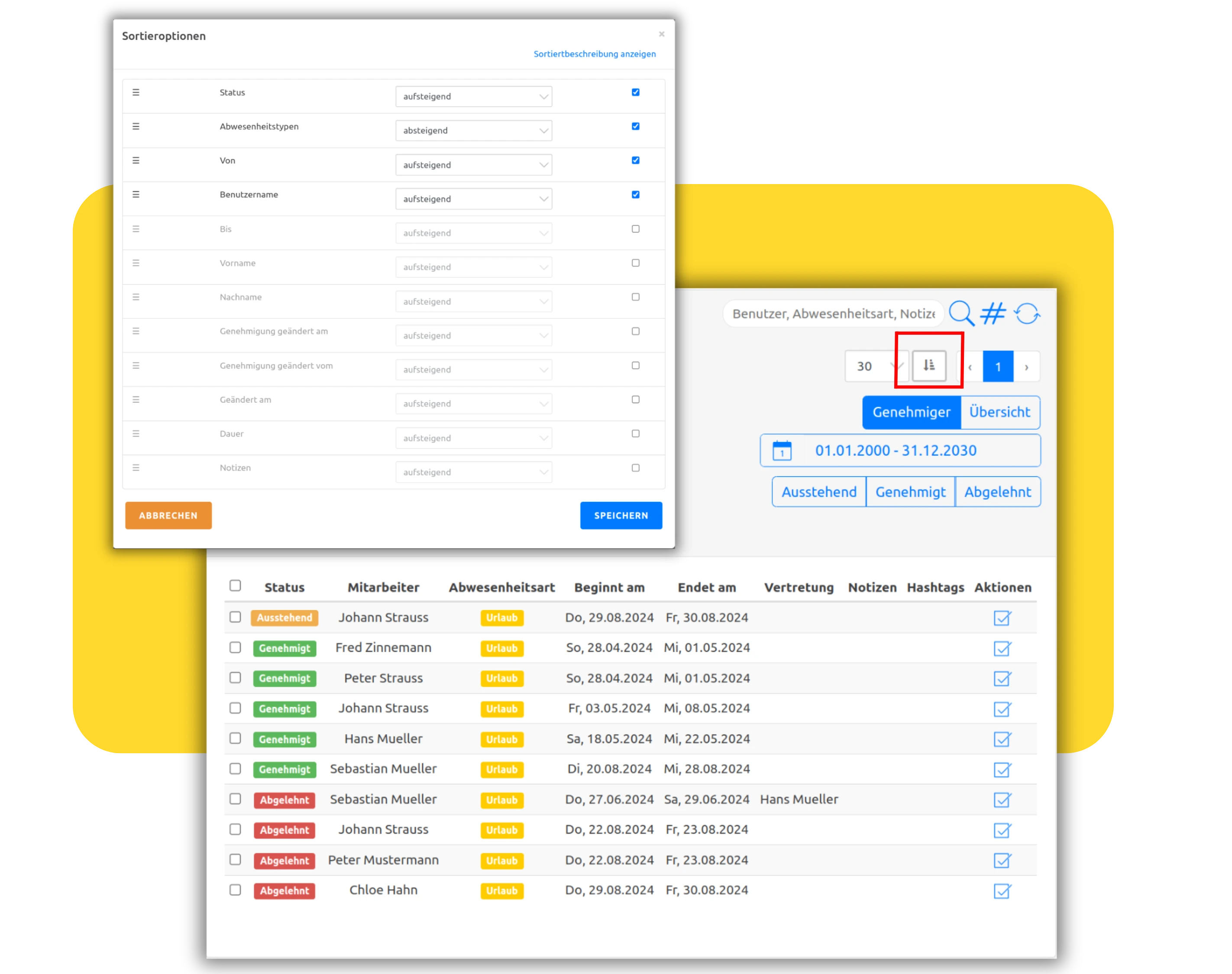Click the SPEICHERN button
The image size is (1232, 974).
pos(621,515)
